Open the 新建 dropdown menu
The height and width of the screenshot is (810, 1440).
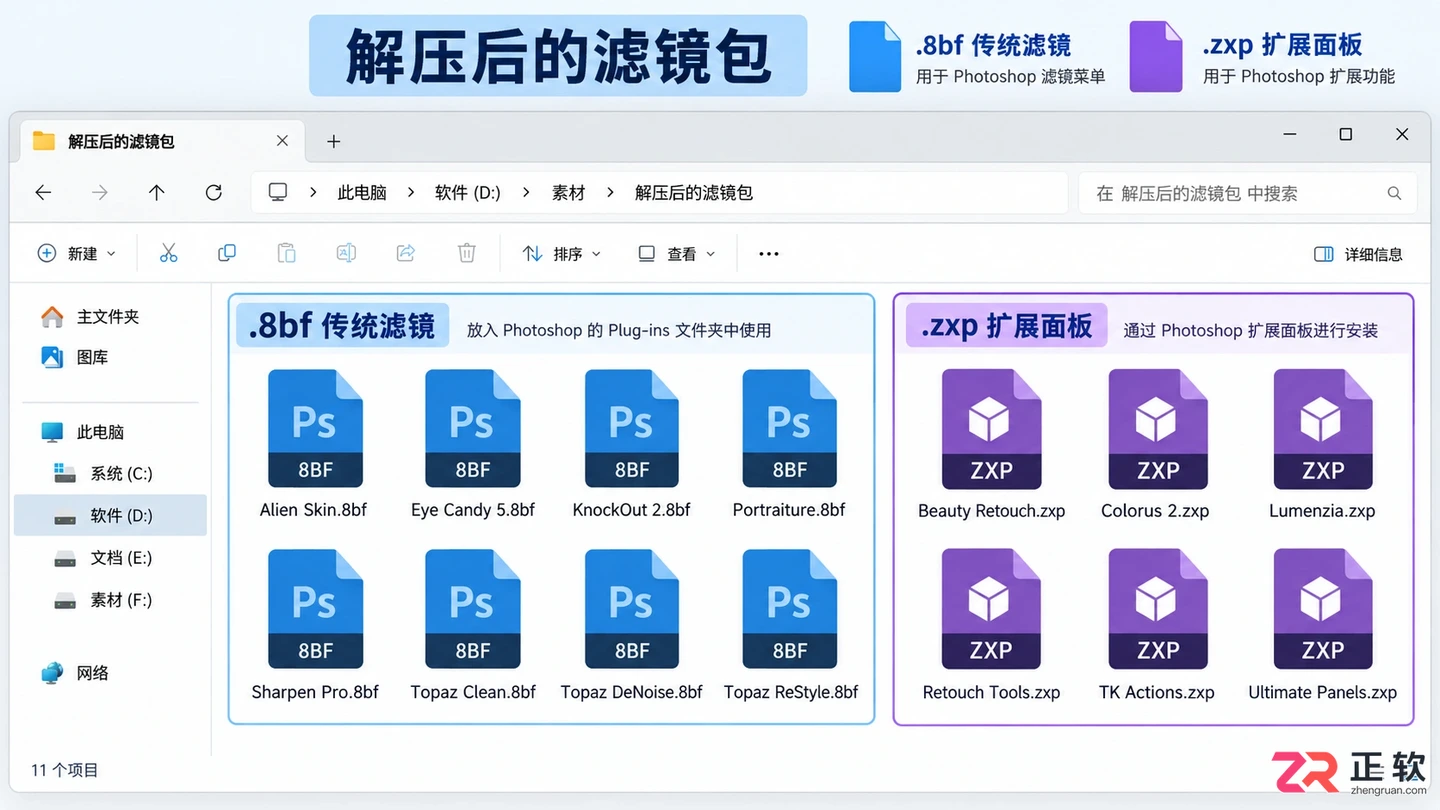click(x=76, y=254)
